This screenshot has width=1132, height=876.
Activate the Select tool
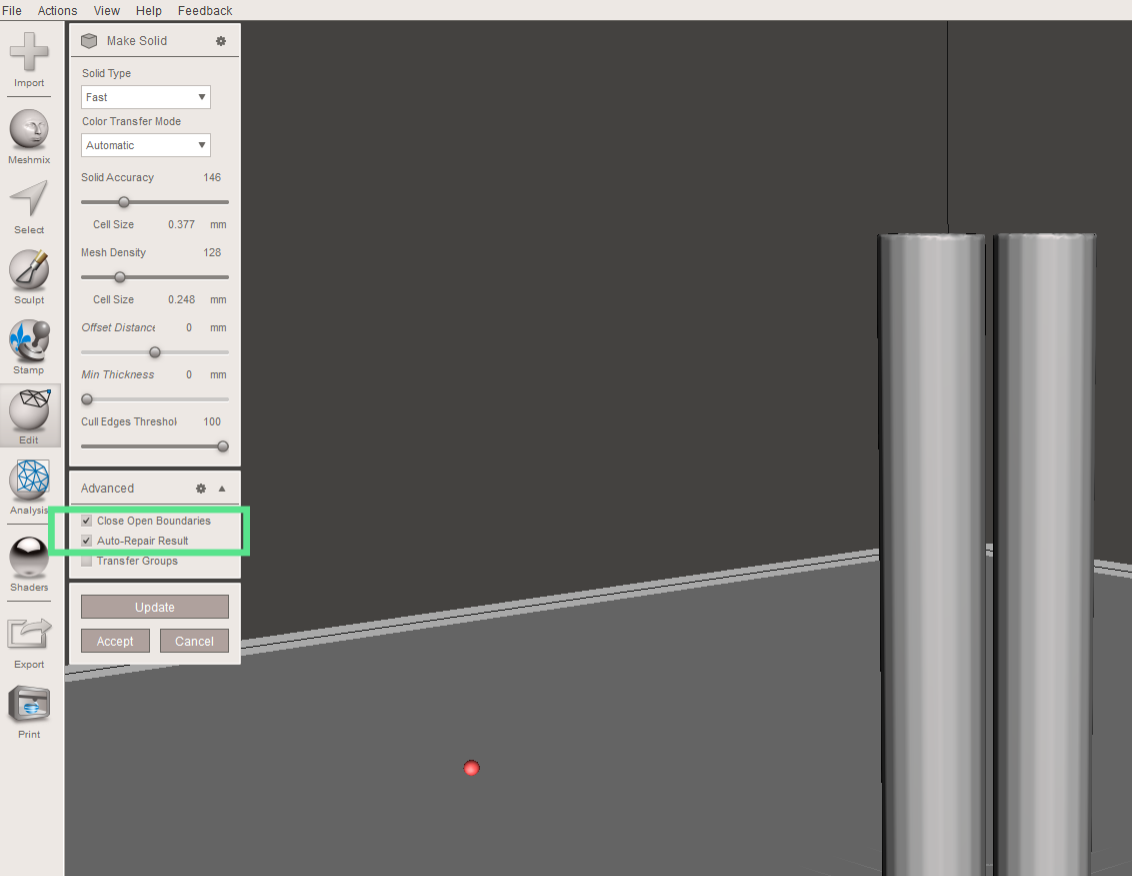28,202
